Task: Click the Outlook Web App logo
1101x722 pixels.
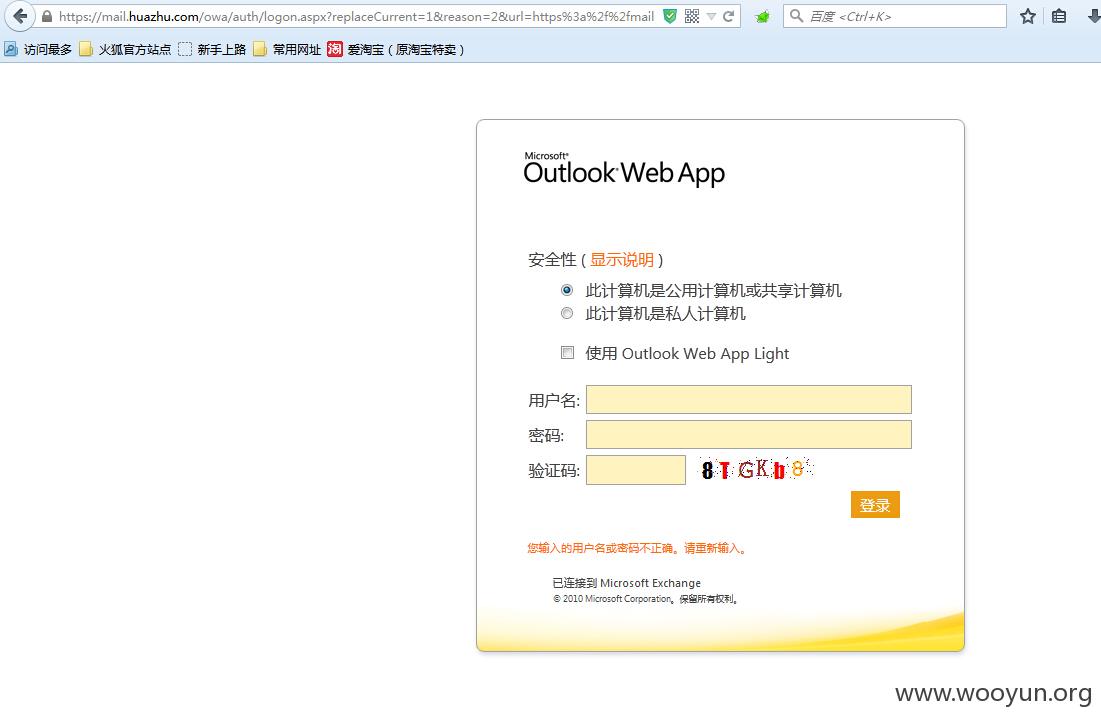Action: (624, 169)
